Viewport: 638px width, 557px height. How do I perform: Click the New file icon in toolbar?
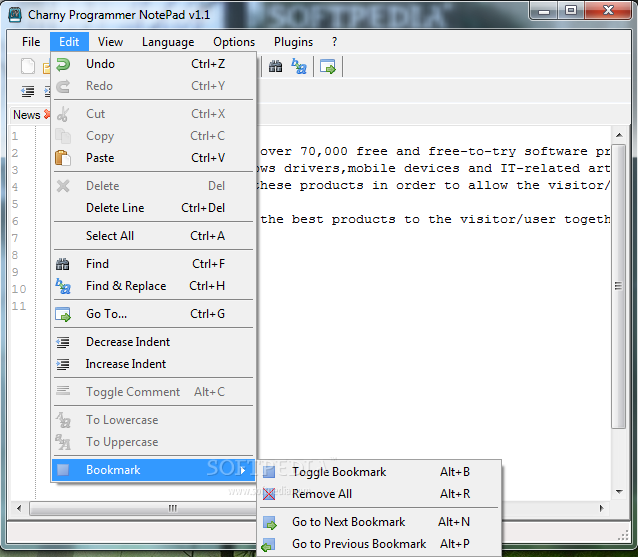(x=28, y=66)
